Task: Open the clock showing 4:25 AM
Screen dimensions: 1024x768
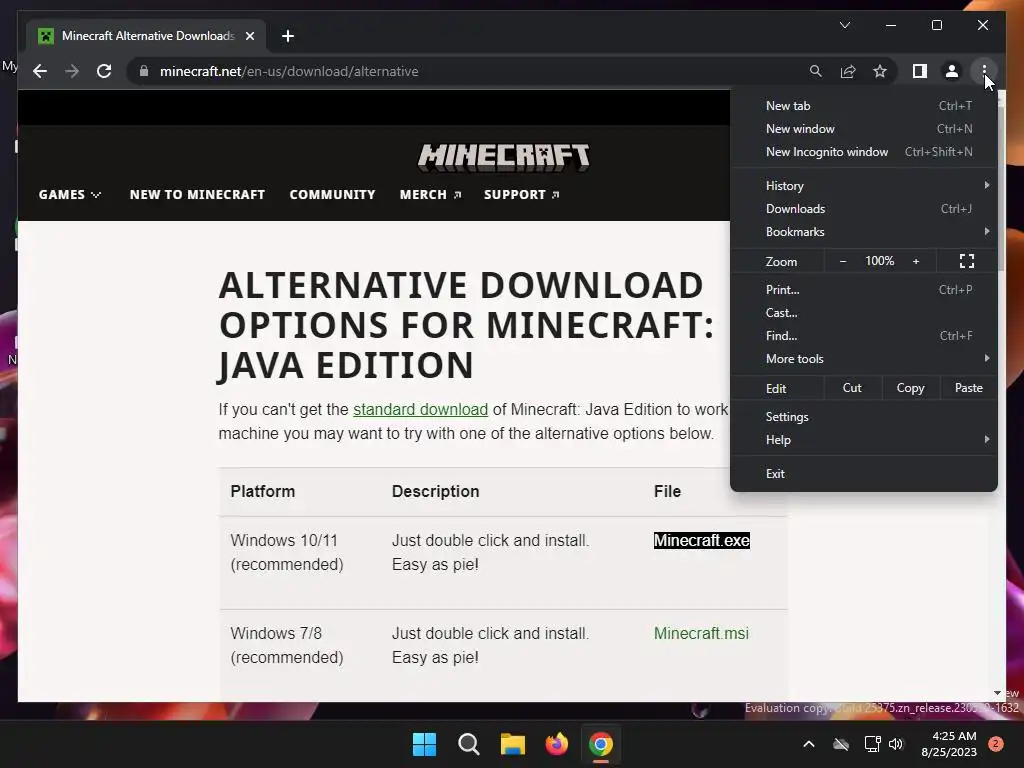Action: tap(949, 744)
